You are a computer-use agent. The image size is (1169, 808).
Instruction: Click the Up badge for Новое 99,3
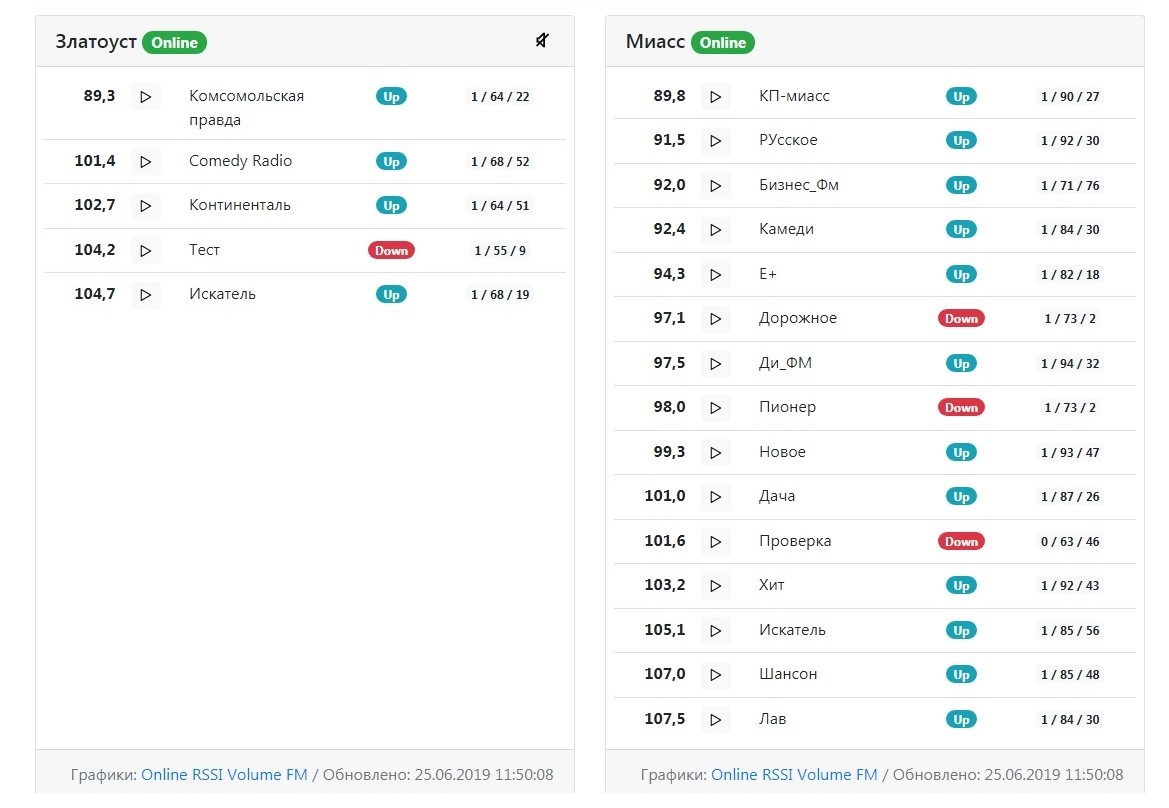[x=961, y=453]
